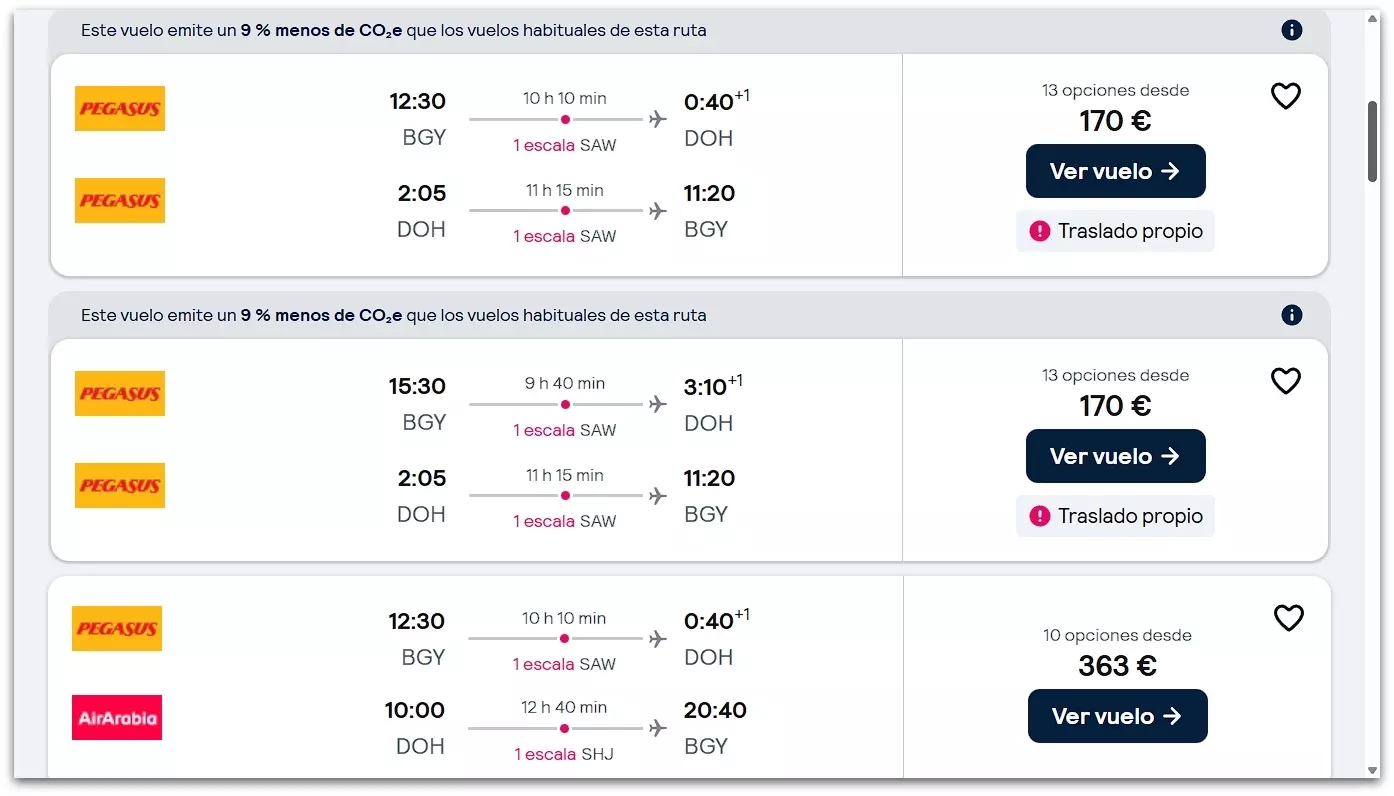
Task: Click 1 escala SAW on 9 h 40 min leg
Action: [564, 430]
